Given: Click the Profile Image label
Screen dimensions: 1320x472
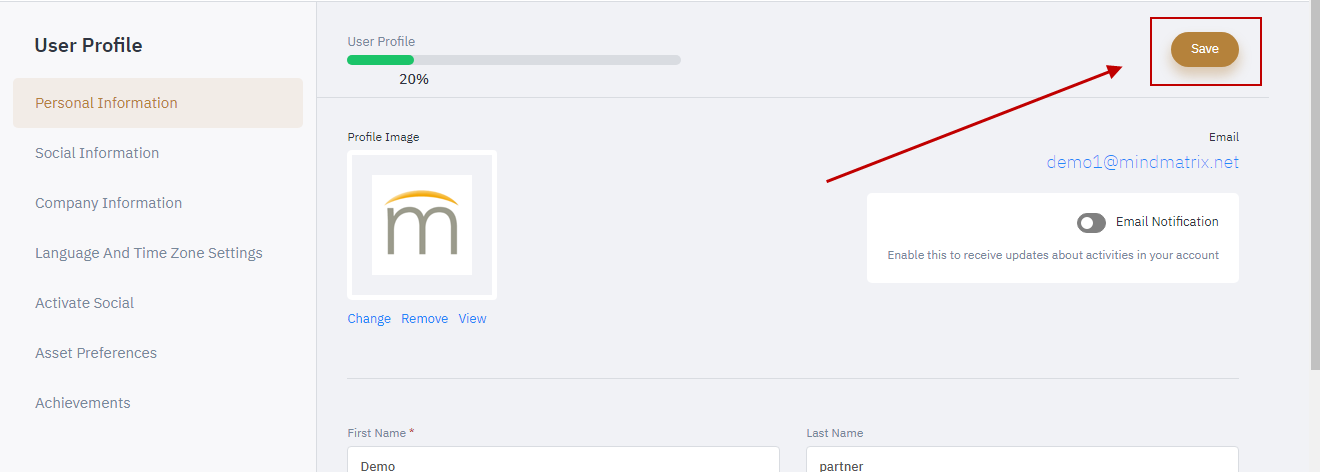Looking at the screenshot, I should tap(383, 137).
